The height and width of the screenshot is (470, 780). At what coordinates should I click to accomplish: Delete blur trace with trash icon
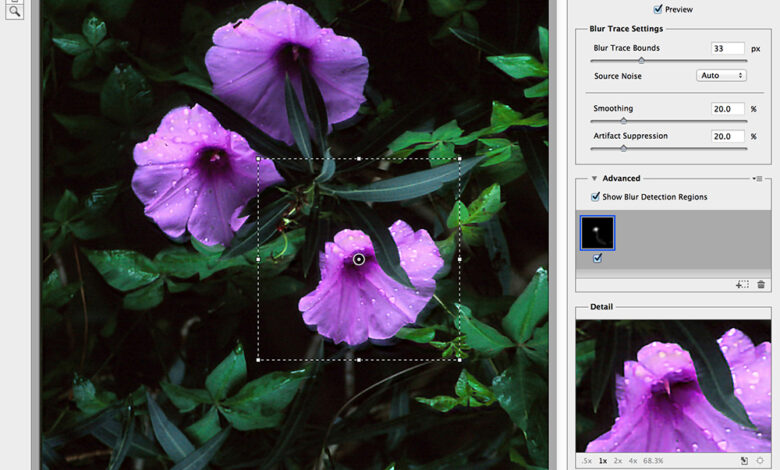point(761,285)
